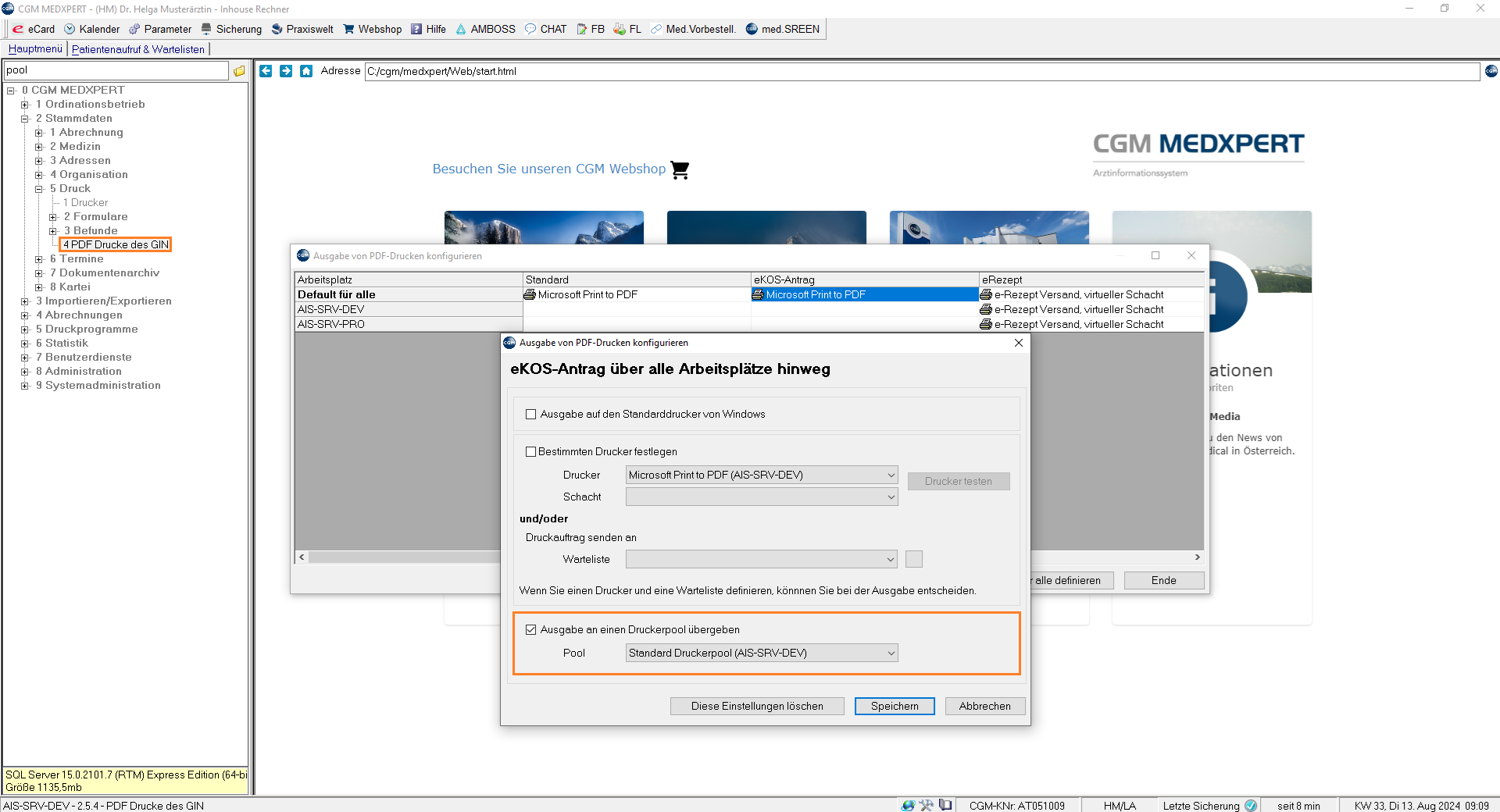Click the CGM icon beside the address bar
Image resolution: width=1500 pixels, height=812 pixels.
click(1491, 71)
